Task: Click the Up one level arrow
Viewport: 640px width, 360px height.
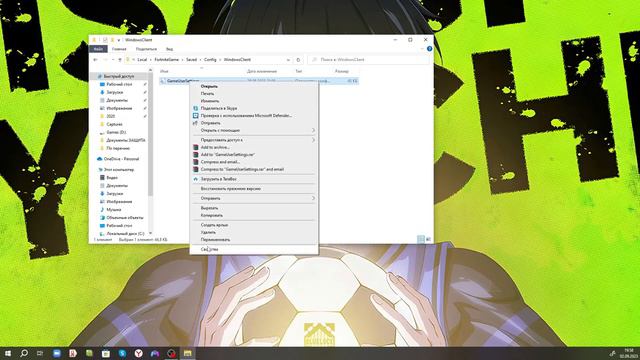Action: click(120, 60)
